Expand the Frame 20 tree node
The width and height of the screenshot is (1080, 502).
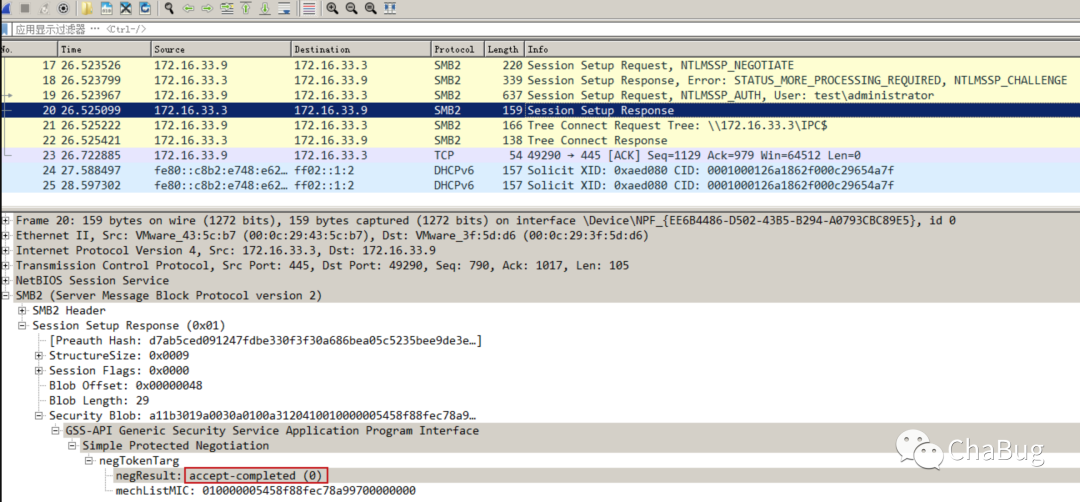click(6, 220)
